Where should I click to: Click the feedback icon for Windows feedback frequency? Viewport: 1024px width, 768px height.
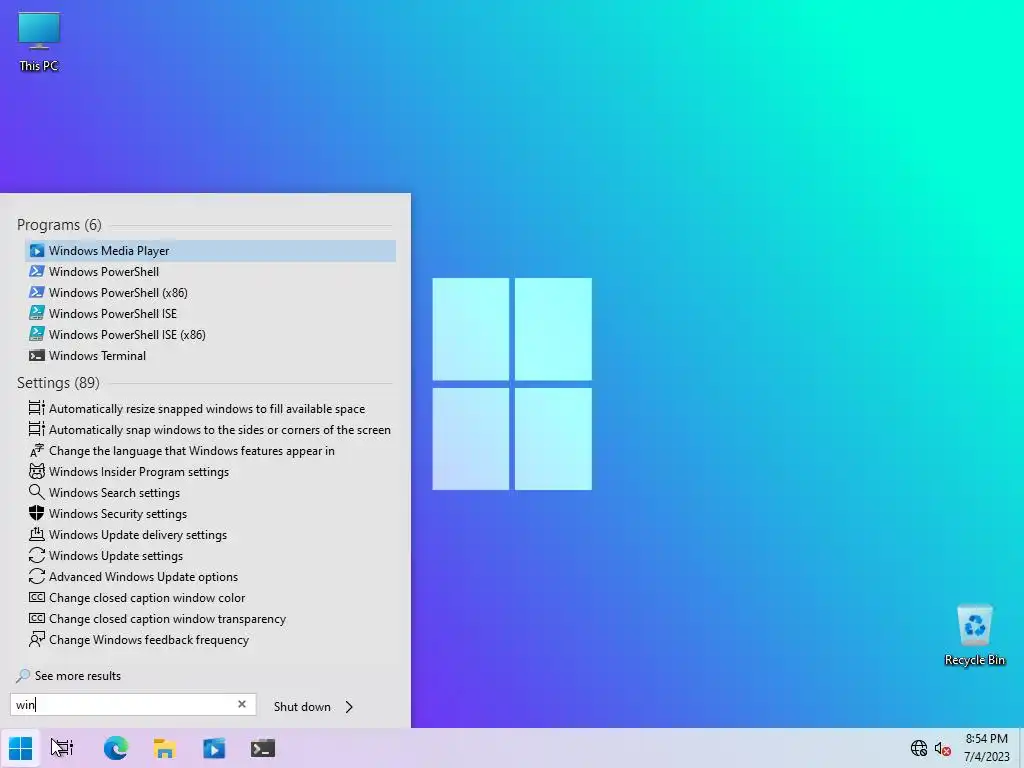pos(37,639)
